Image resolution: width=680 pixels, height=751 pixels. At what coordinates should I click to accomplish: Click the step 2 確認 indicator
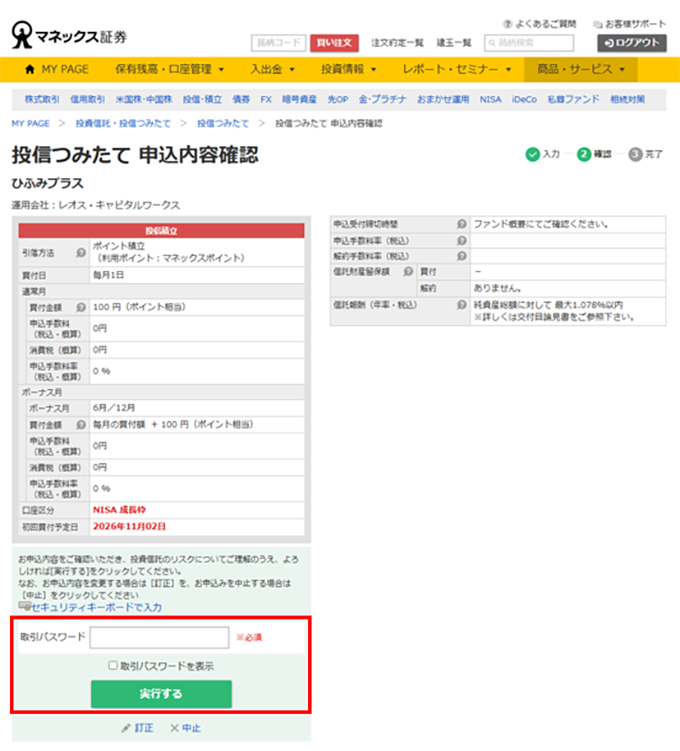point(584,154)
